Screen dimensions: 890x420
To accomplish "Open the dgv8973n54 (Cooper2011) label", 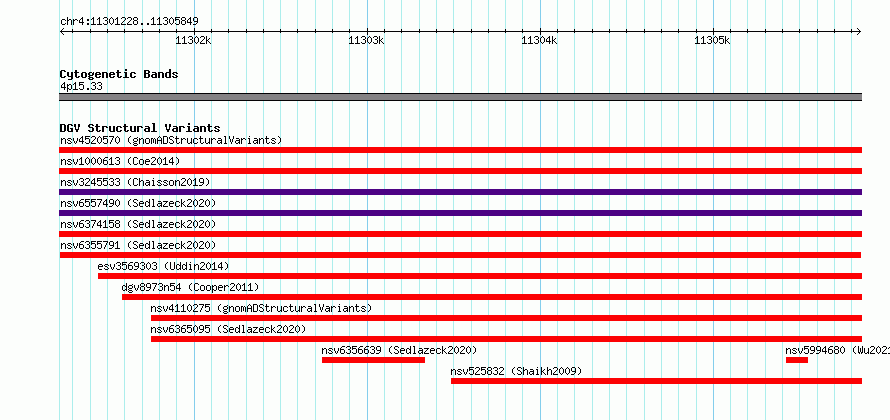I will click(x=190, y=287).
